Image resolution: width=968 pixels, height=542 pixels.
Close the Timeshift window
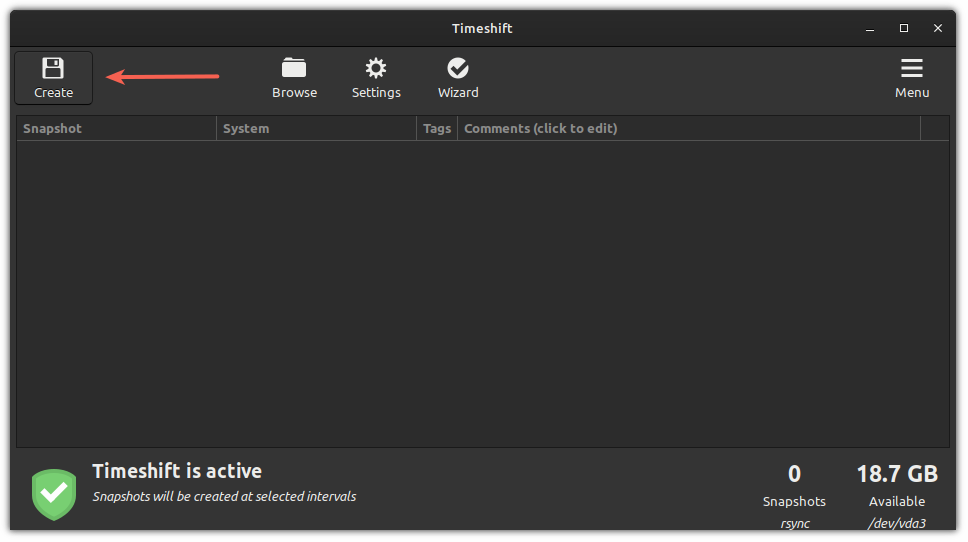[x=938, y=28]
